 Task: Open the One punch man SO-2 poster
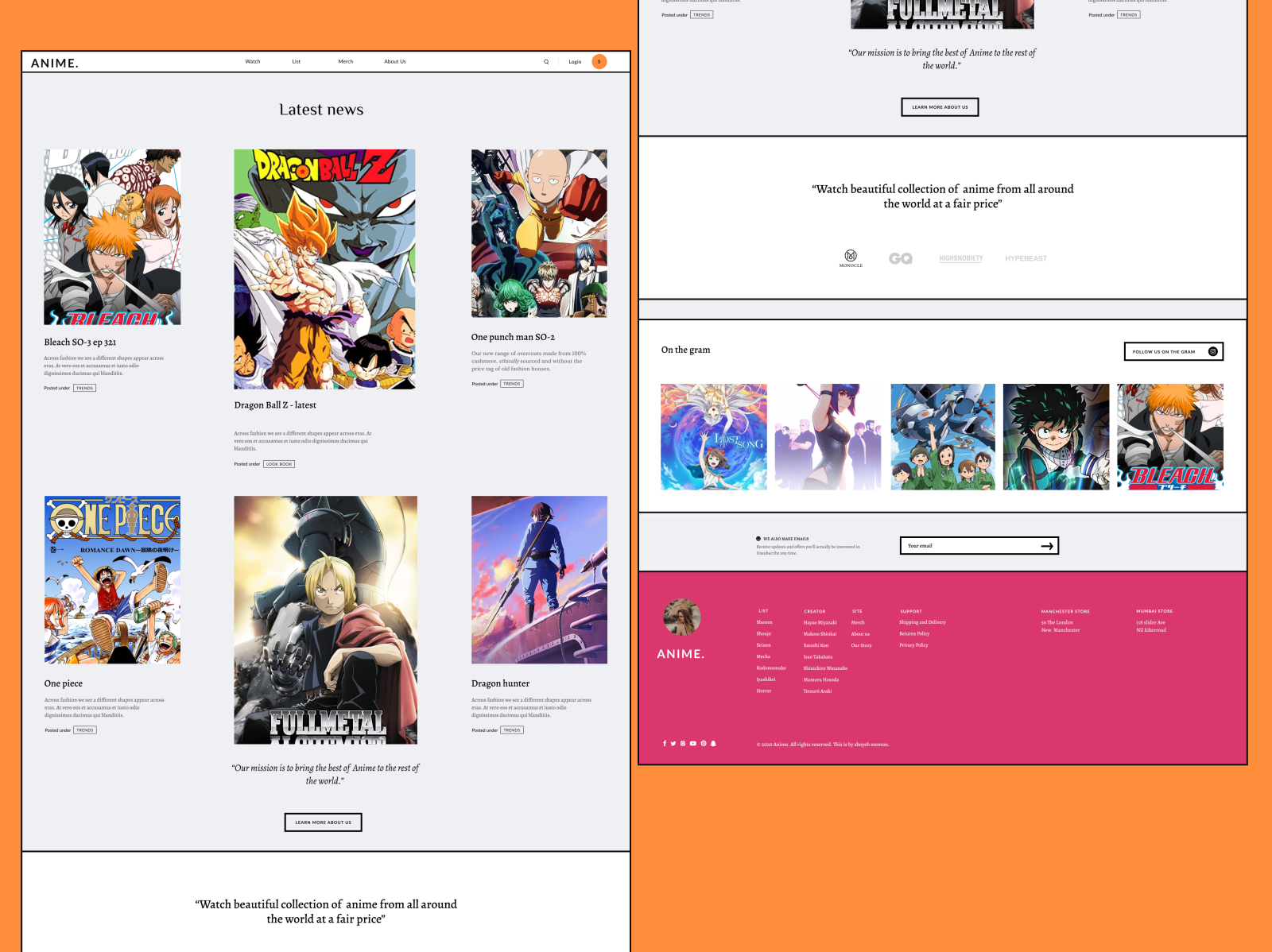(x=539, y=234)
